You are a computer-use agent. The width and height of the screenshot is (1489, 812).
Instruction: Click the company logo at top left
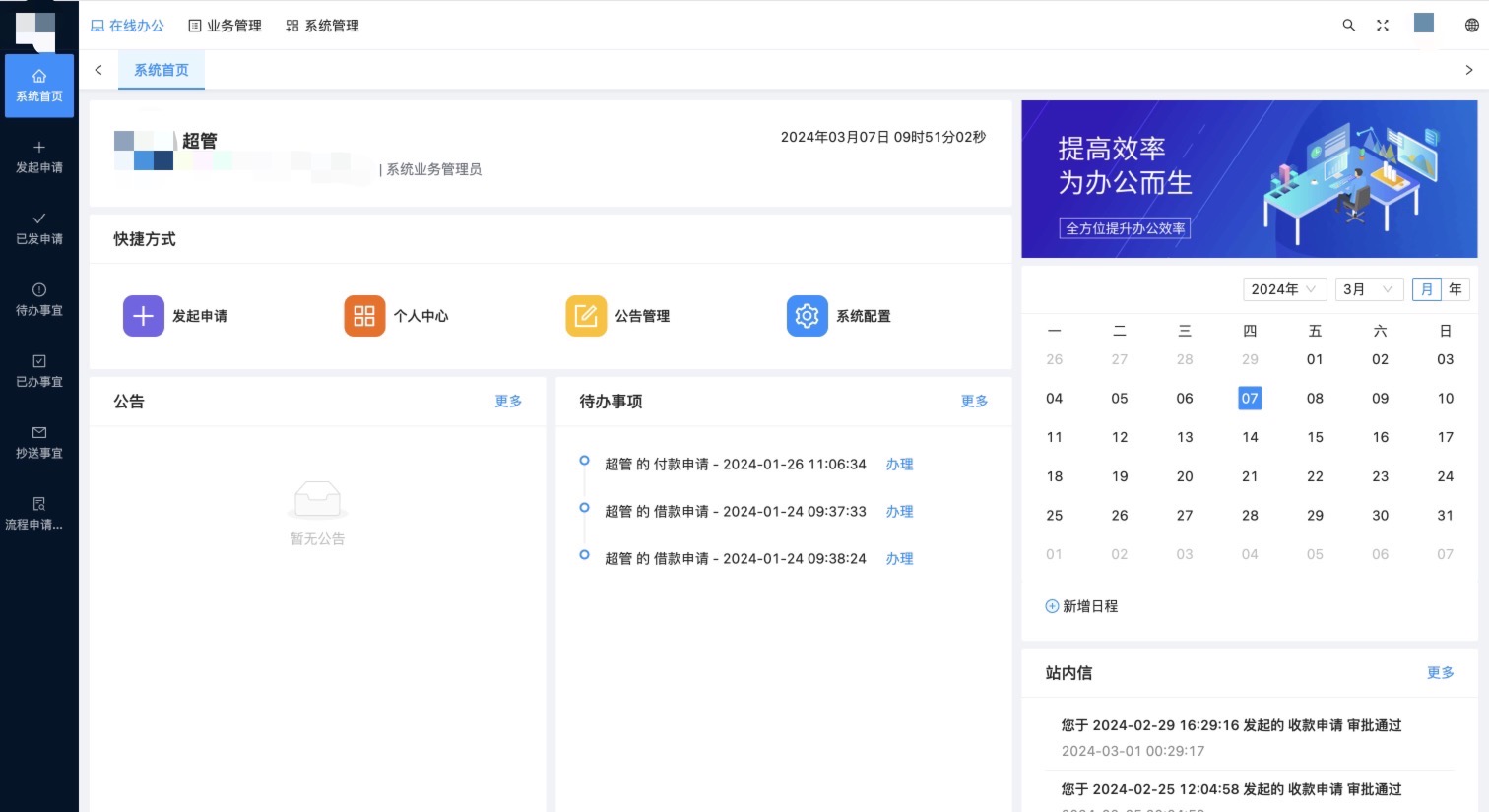[36, 31]
